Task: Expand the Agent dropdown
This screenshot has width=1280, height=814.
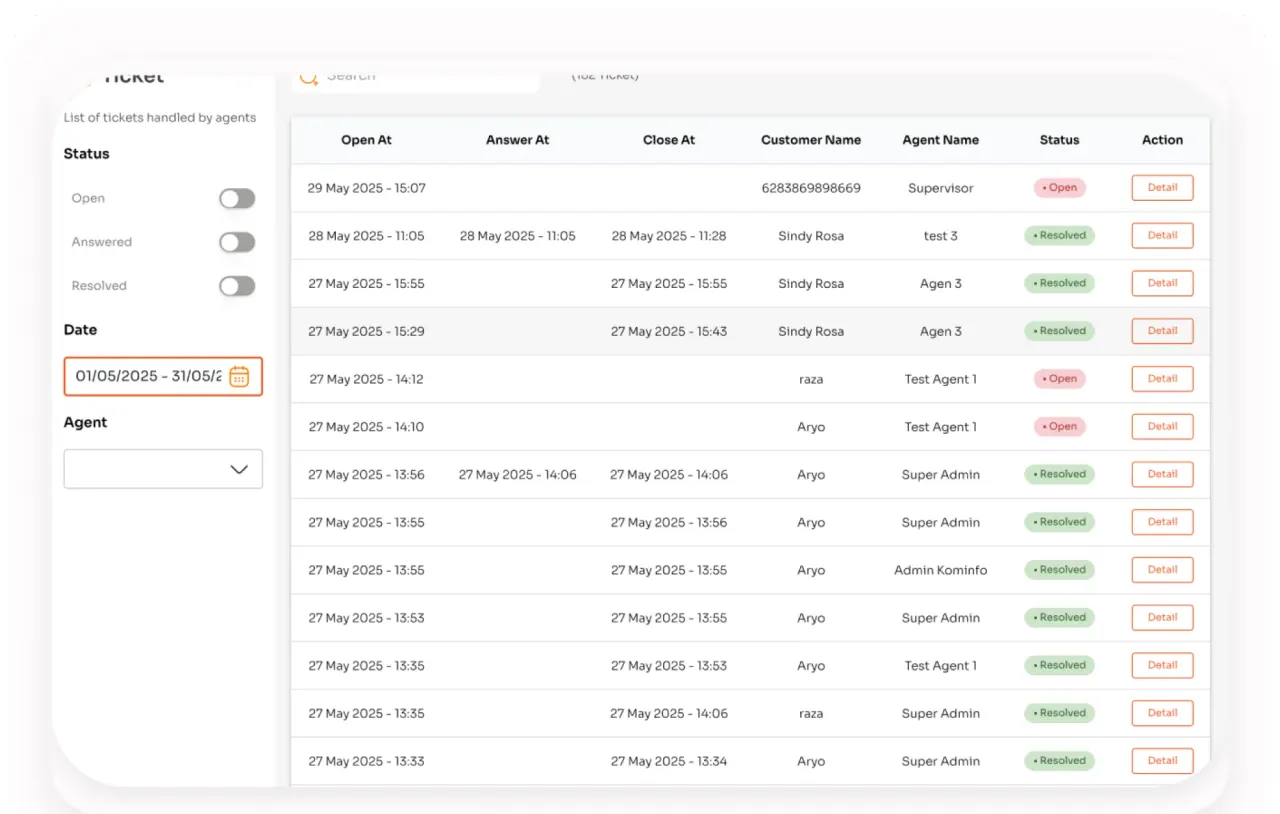Action: [163, 469]
